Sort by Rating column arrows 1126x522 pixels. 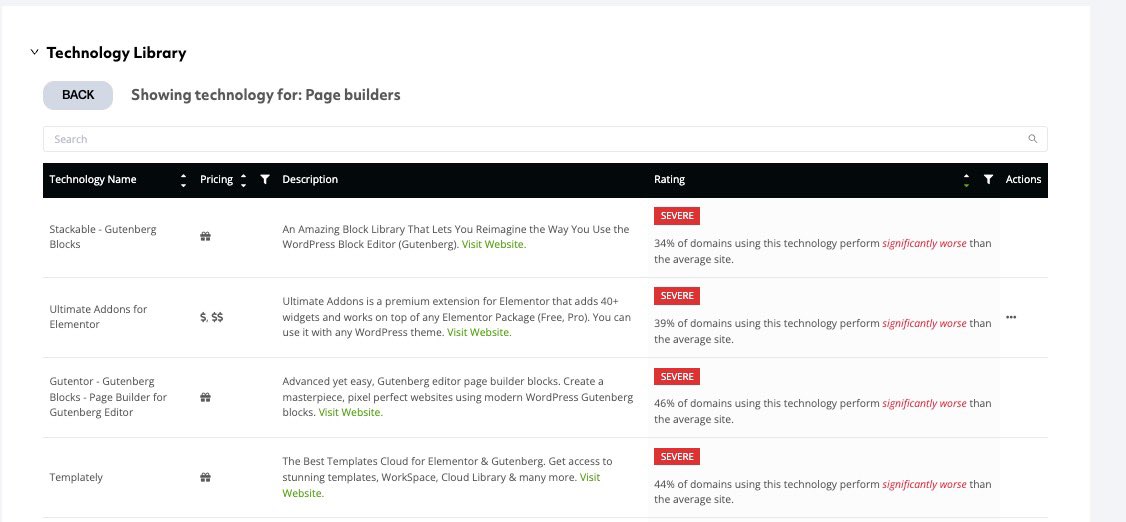click(x=966, y=180)
